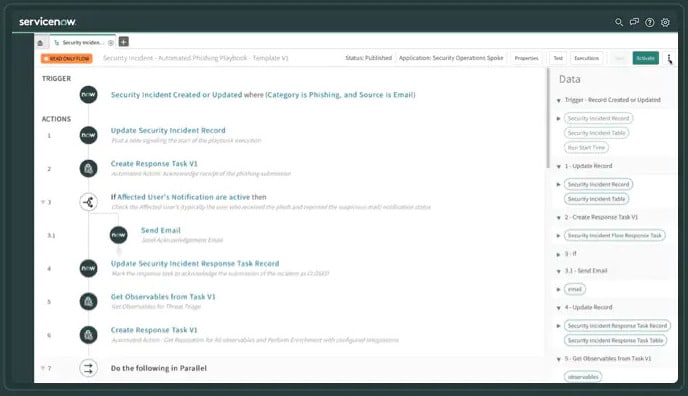
Task: Click icon for step 6 Create Response Task
Action: [89, 335]
